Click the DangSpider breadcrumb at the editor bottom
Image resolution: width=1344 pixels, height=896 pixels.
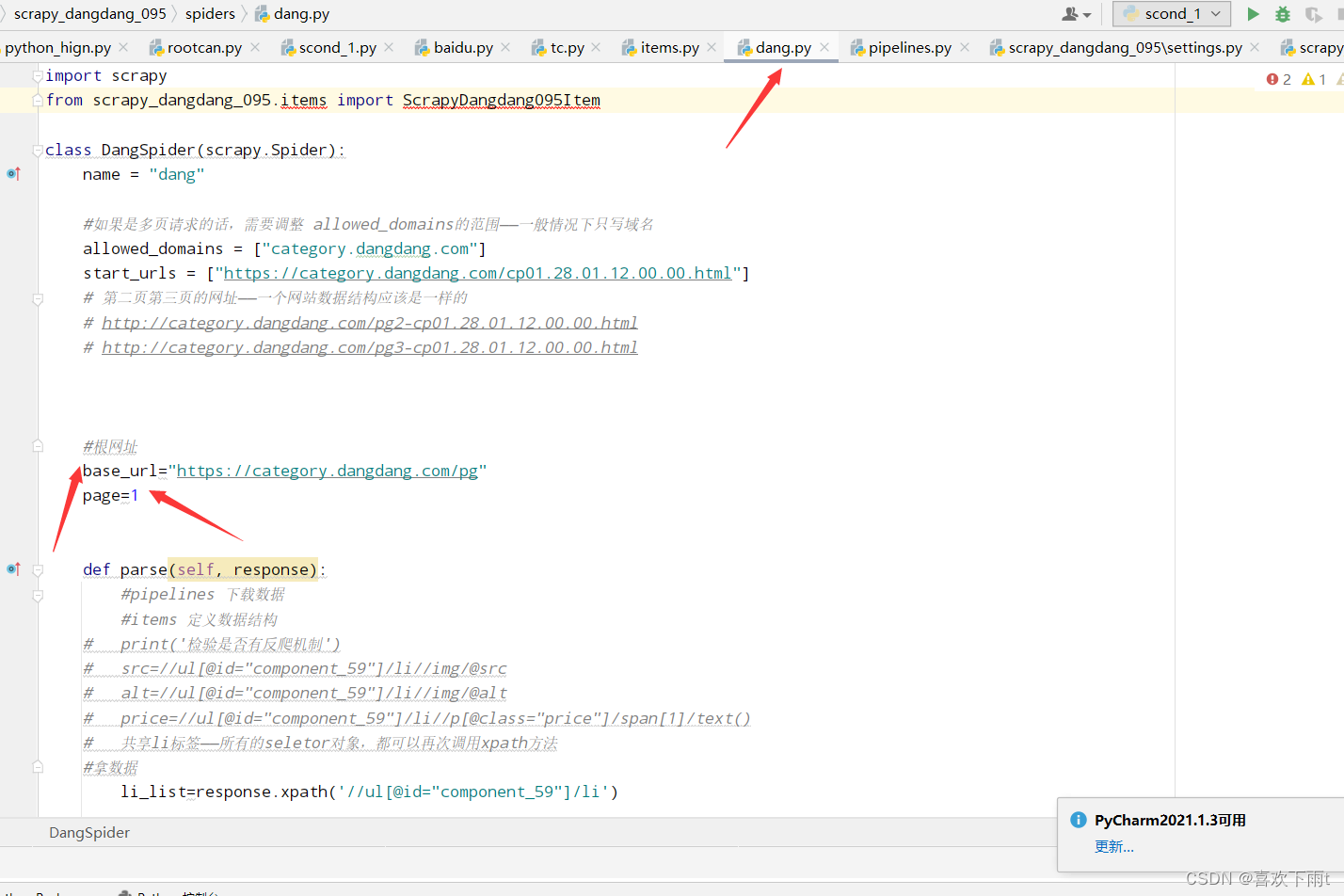89,833
